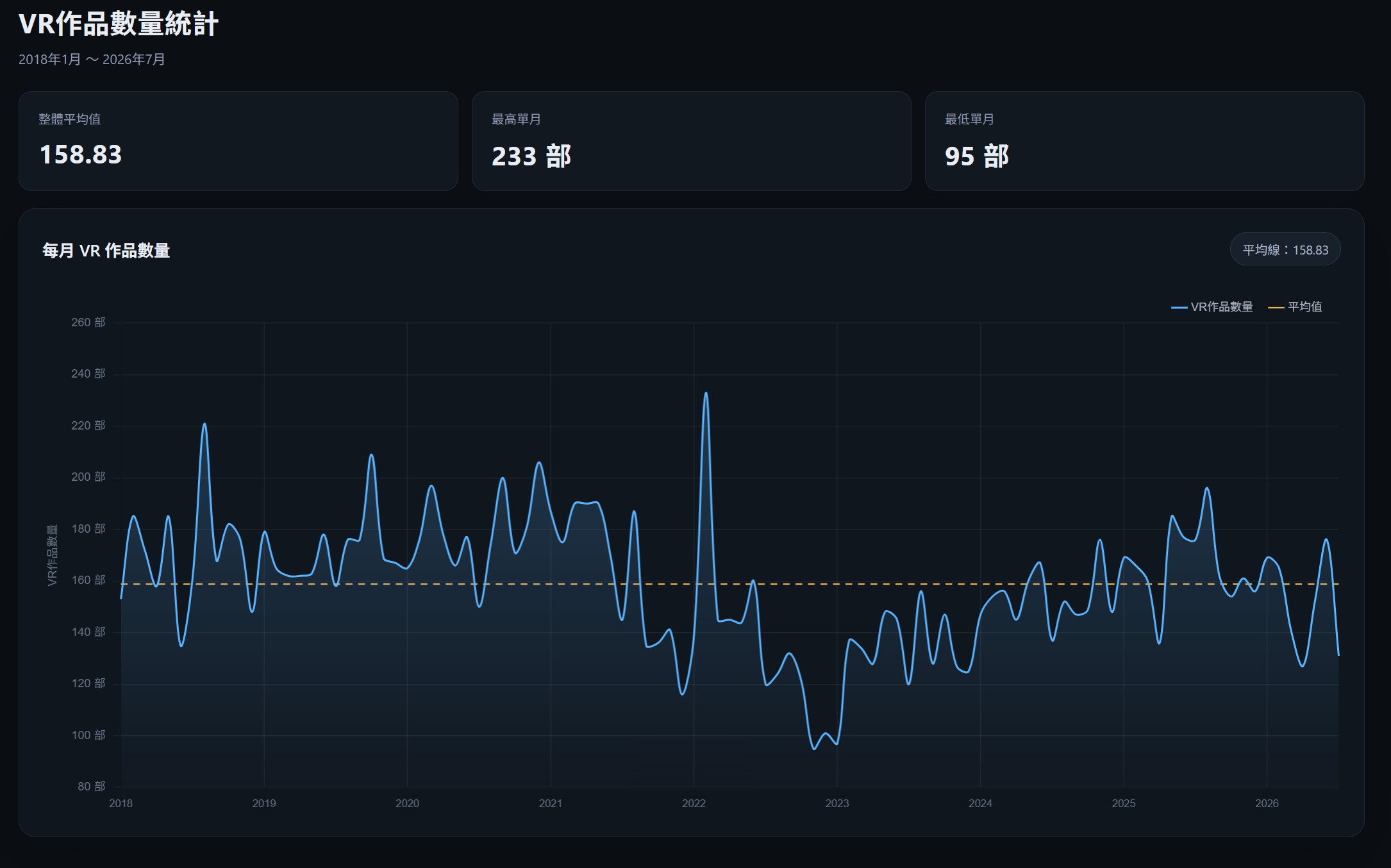
Task: Click the highest peak point in early 2022
Action: tap(706, 393)
